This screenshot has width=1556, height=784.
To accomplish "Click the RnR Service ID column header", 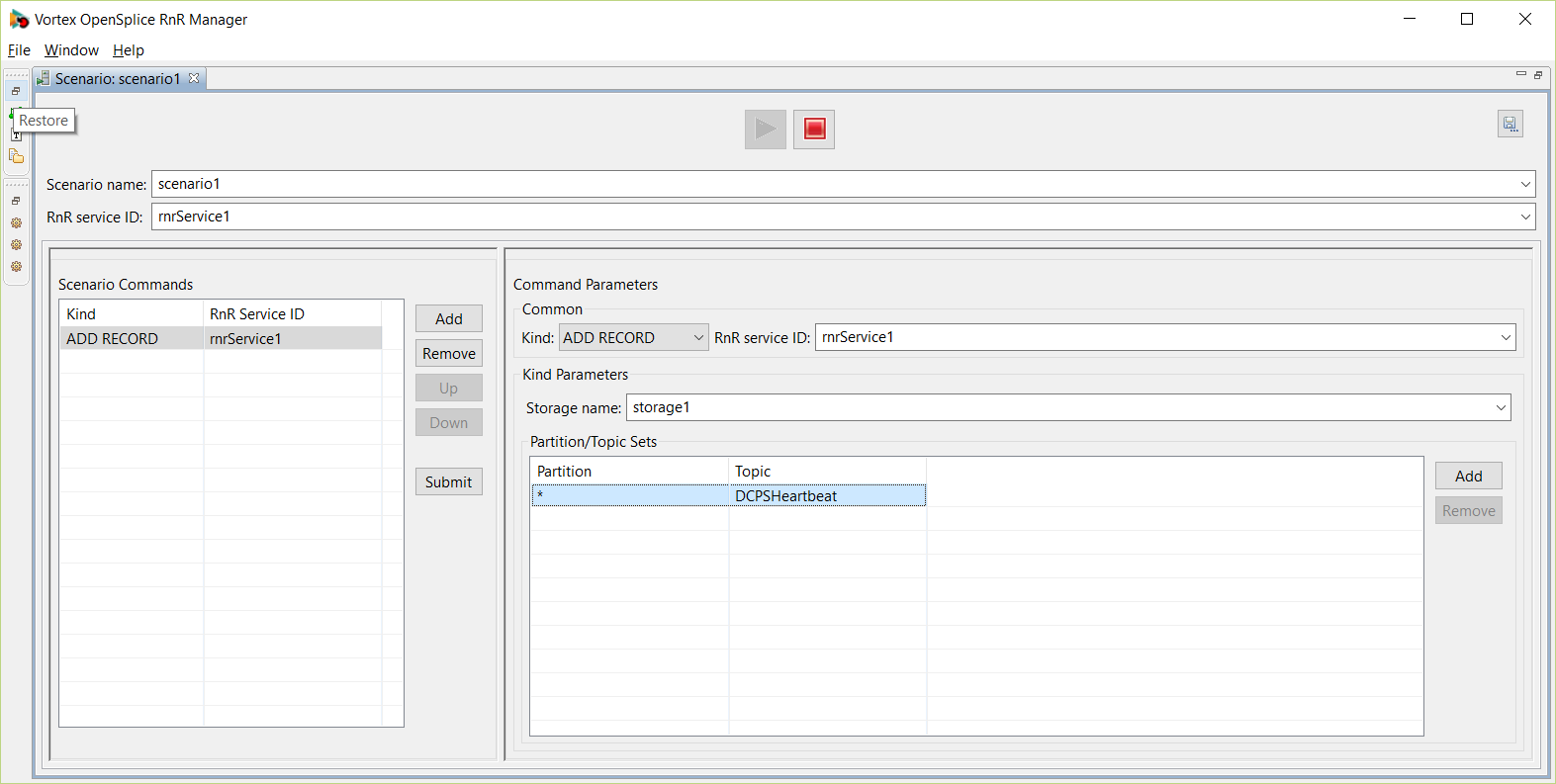I will (x=293, y=313).
